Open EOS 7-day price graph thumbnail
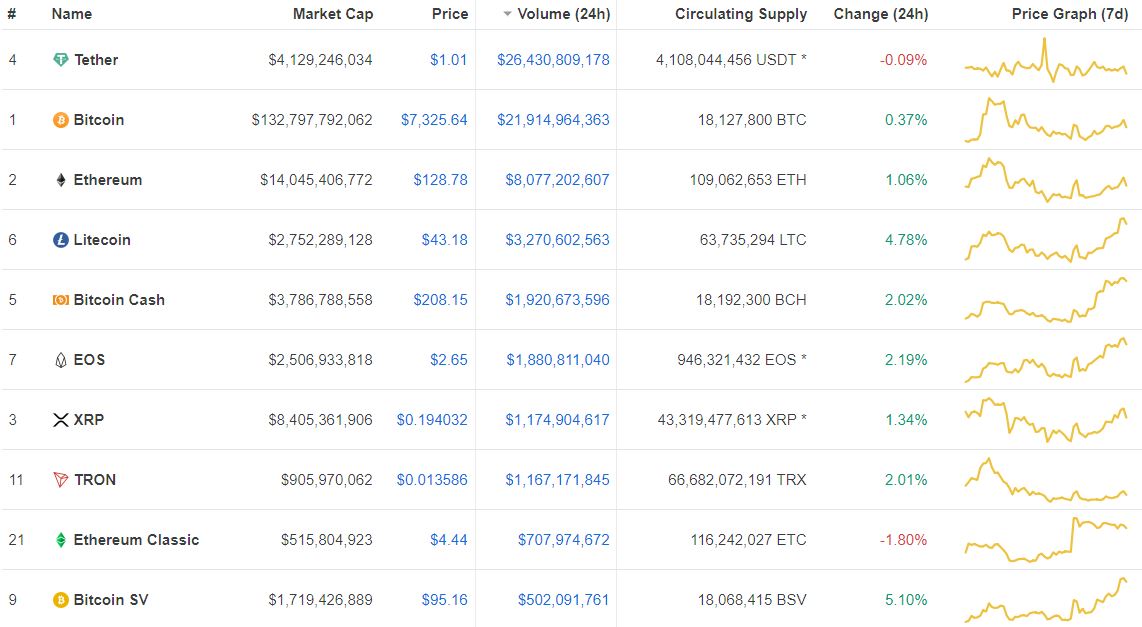Screen dimensions: 1142x627 (1046, 360)
